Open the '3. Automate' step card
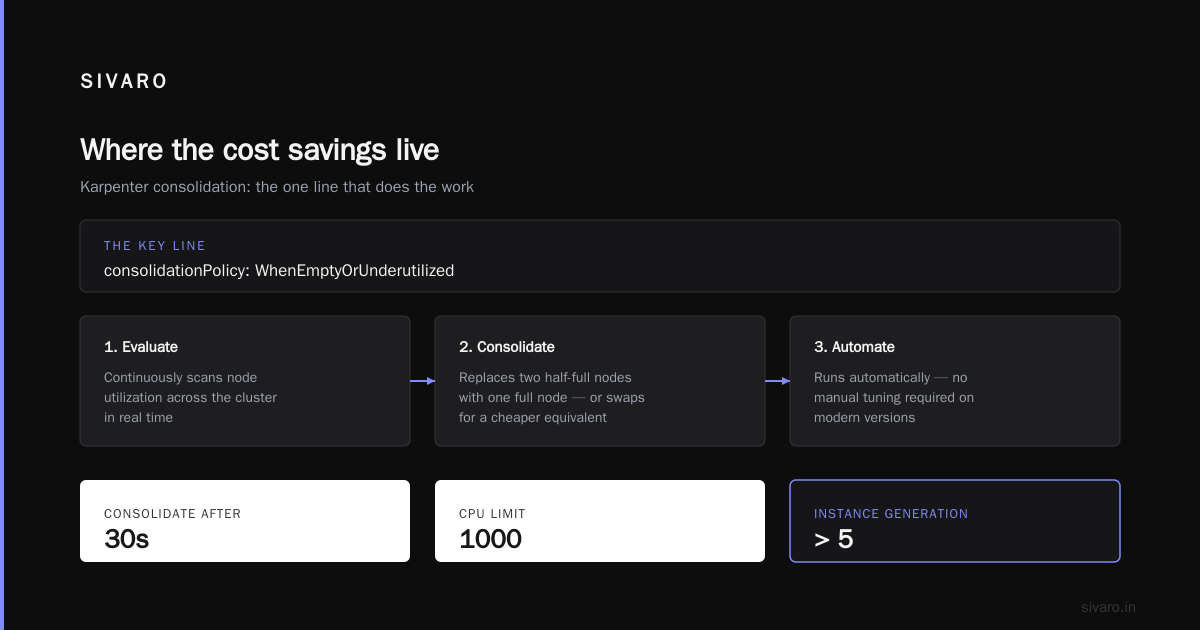 point(955,381)
